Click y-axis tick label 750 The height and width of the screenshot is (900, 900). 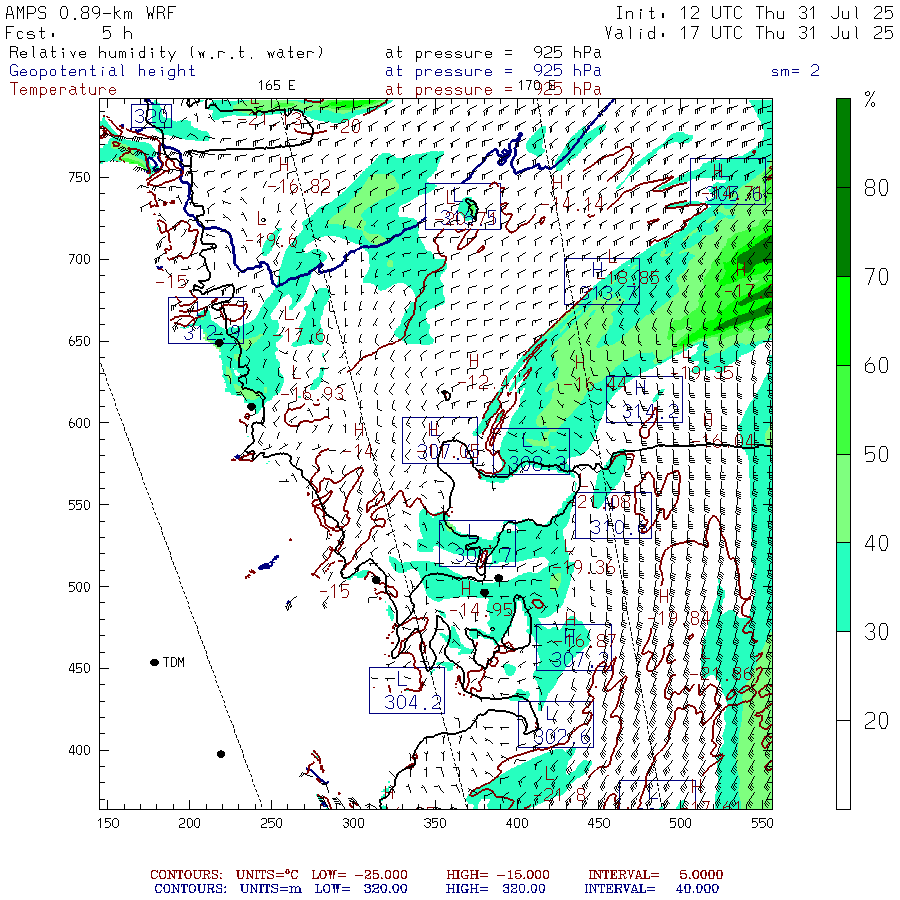(79, 177)
